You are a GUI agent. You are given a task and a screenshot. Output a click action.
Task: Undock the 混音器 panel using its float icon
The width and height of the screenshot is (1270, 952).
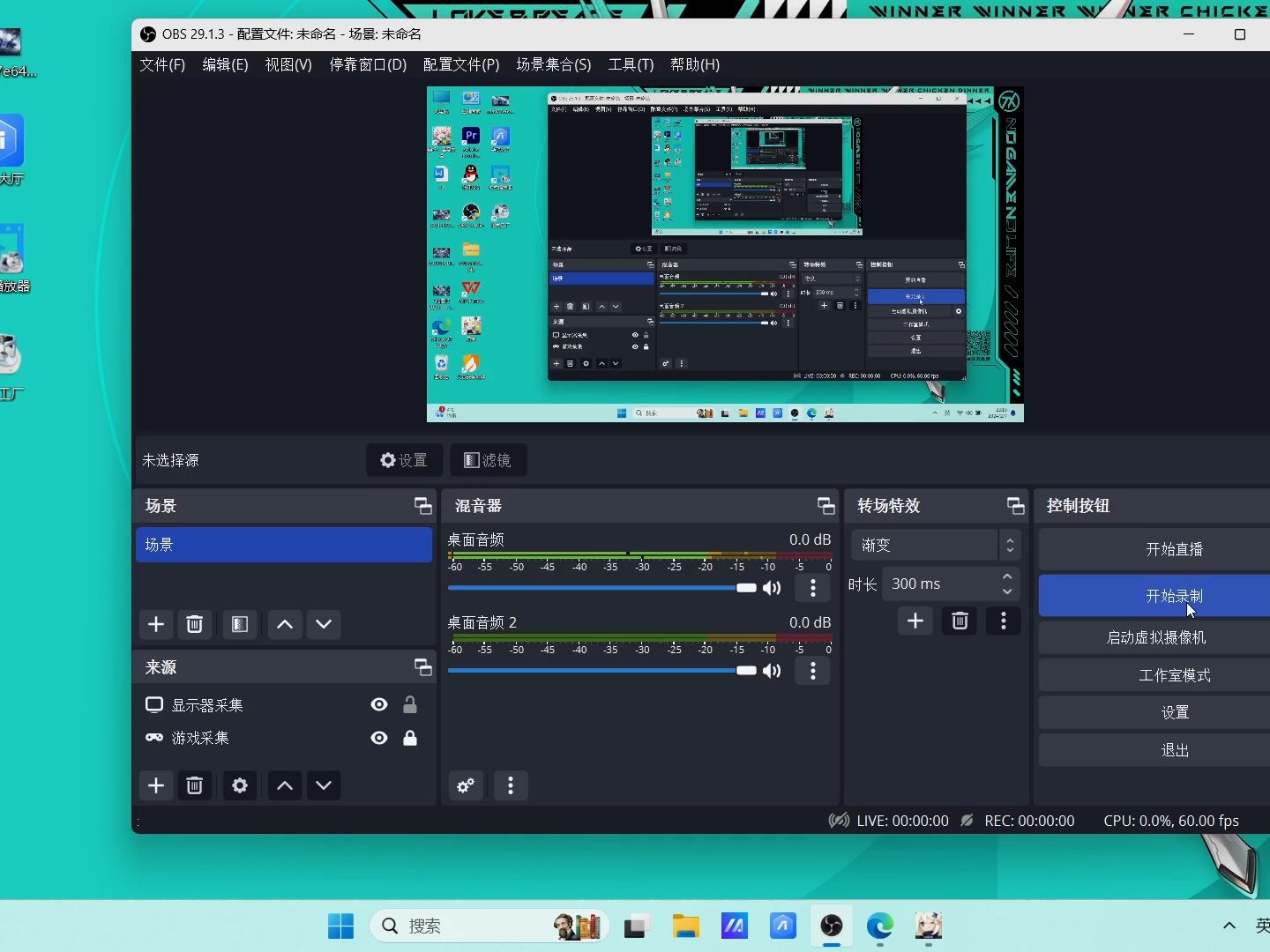pos(825,506)
